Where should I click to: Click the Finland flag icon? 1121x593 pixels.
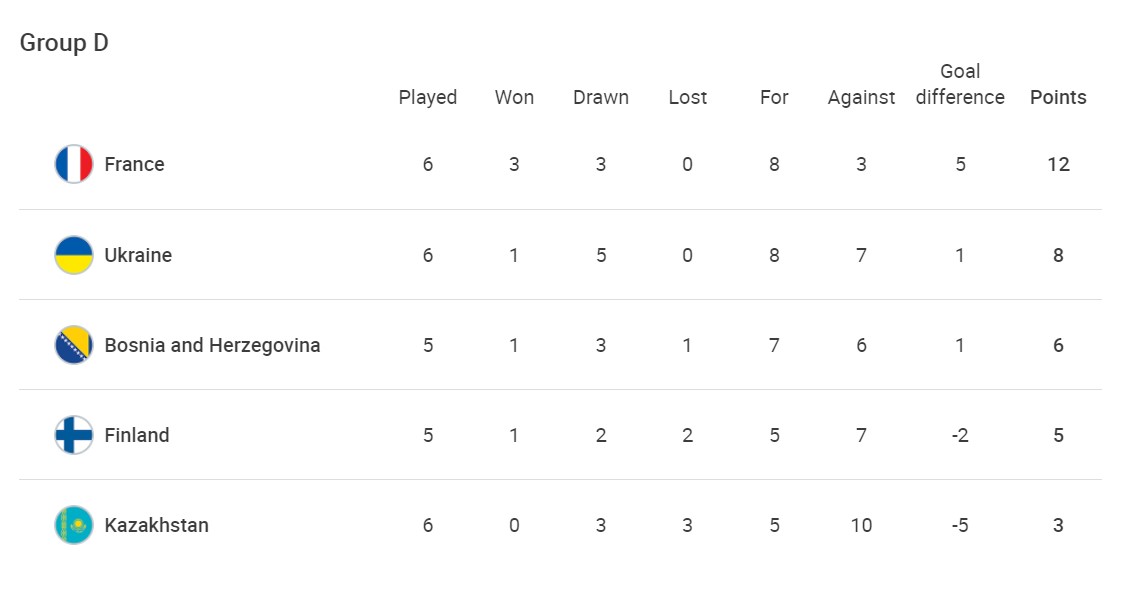click(x=74, y=435)
